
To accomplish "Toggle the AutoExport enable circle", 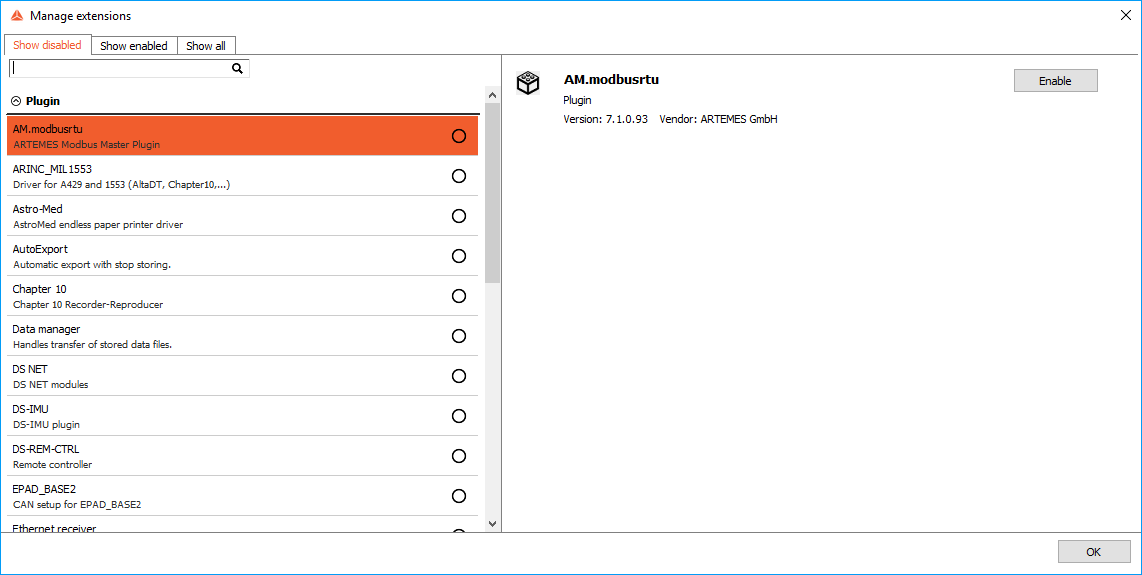I will 459,256.
